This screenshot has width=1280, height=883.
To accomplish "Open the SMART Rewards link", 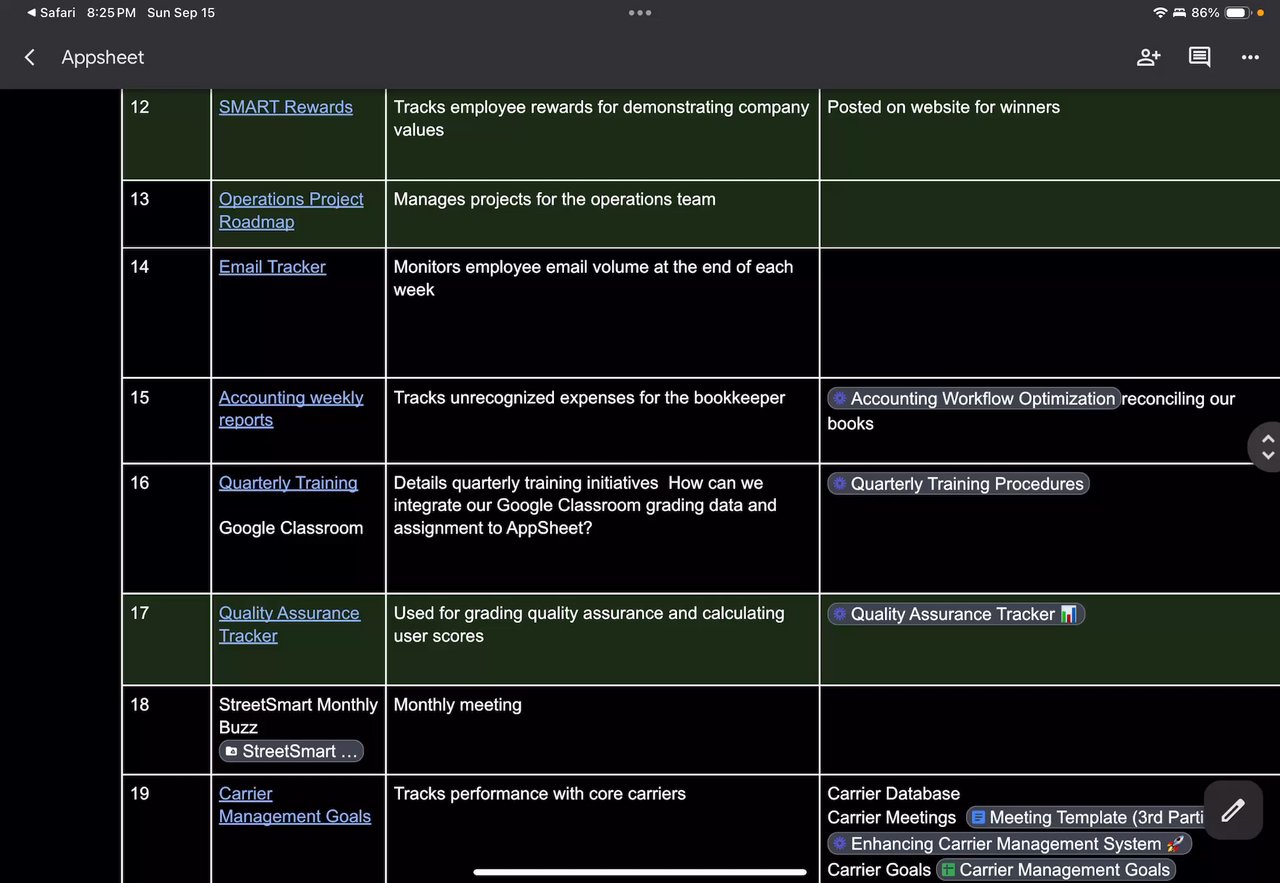I will [x=286, y=107].
